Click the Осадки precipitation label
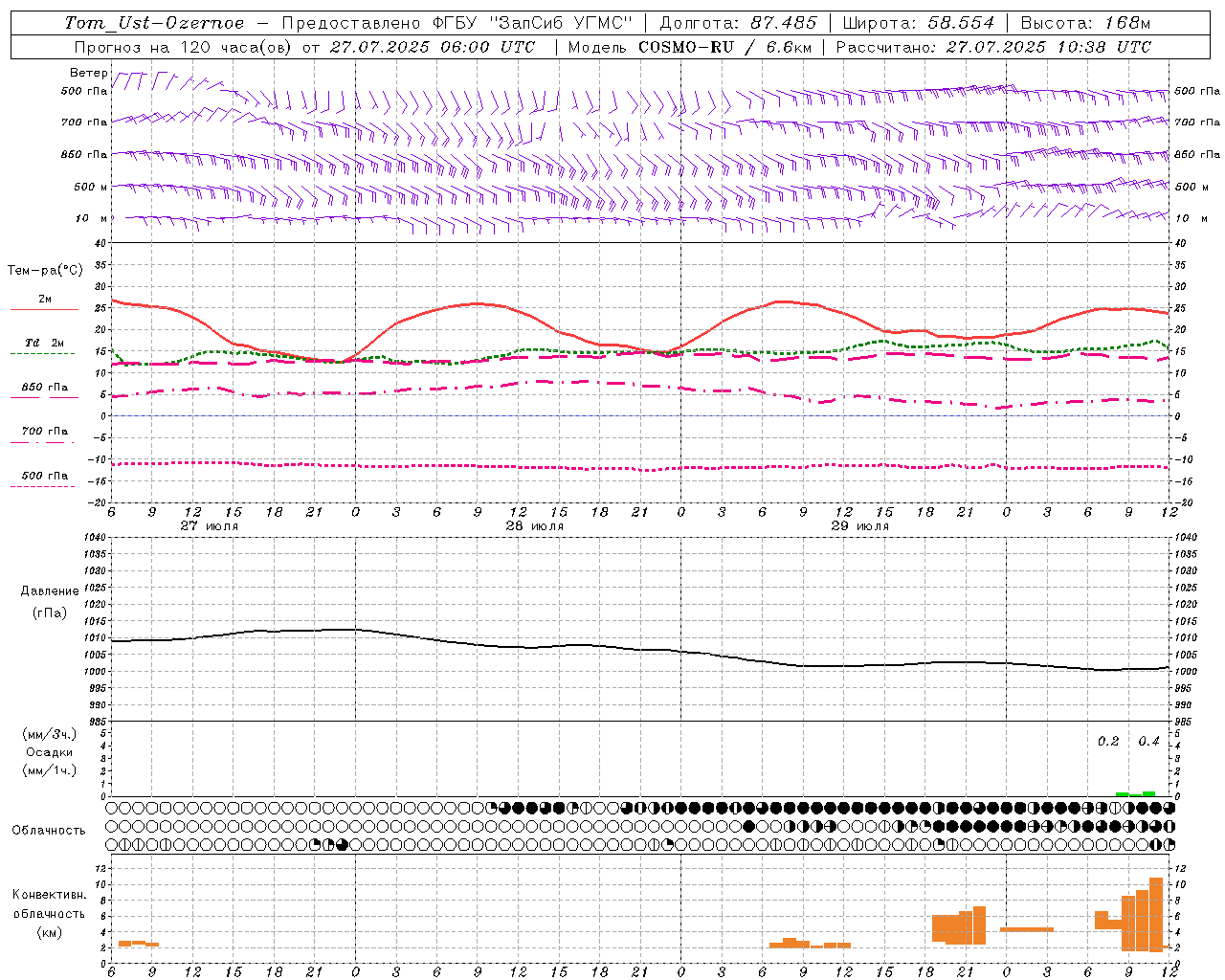 [x=48, y=752]
